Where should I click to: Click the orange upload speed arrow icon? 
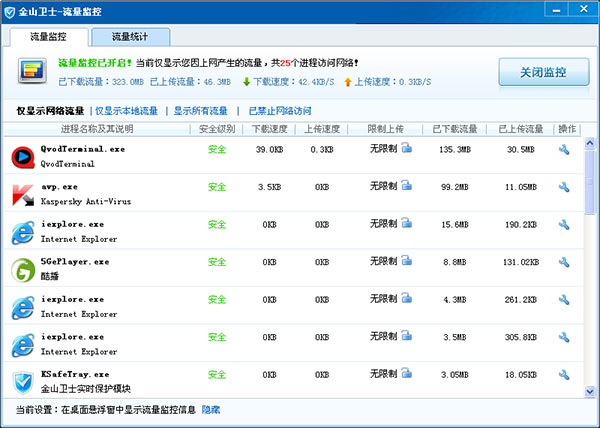(x=347, y=81)
